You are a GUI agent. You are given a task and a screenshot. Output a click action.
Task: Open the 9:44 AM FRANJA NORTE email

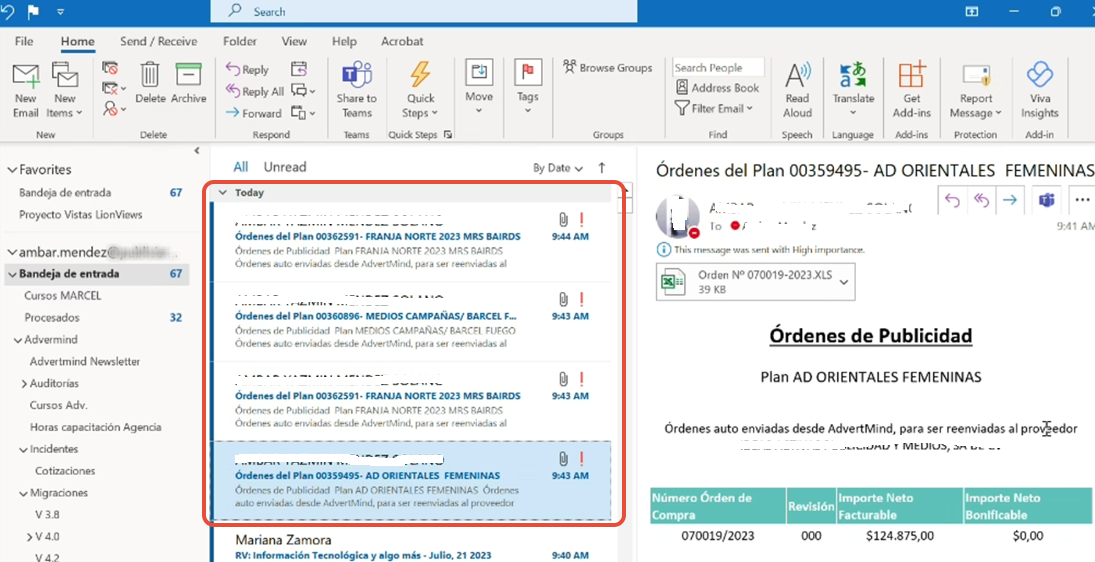pyautogui.click(x=412, y=242)
